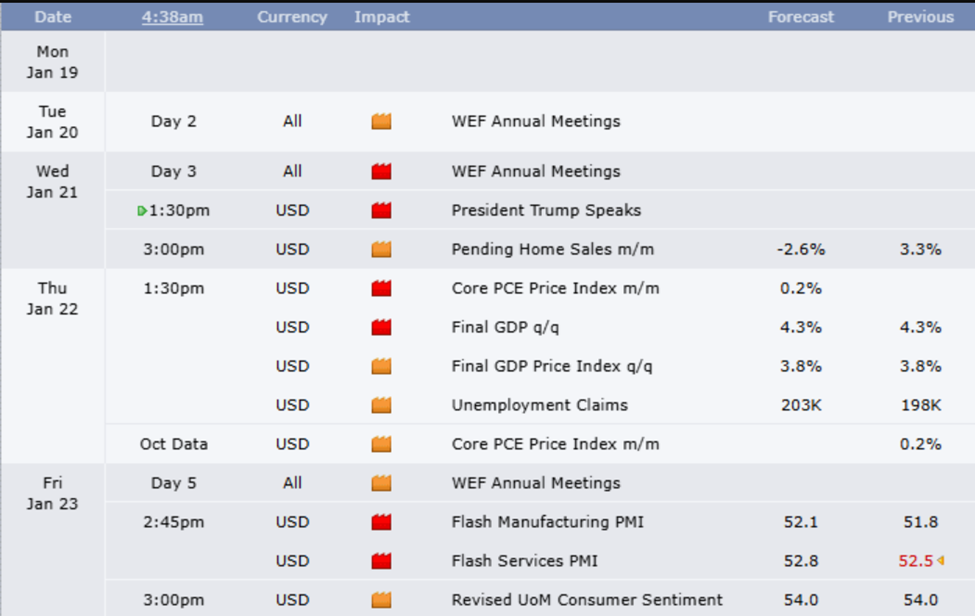Click red impact icon for President Trump Speaks
975x616 pixels.
381,211
